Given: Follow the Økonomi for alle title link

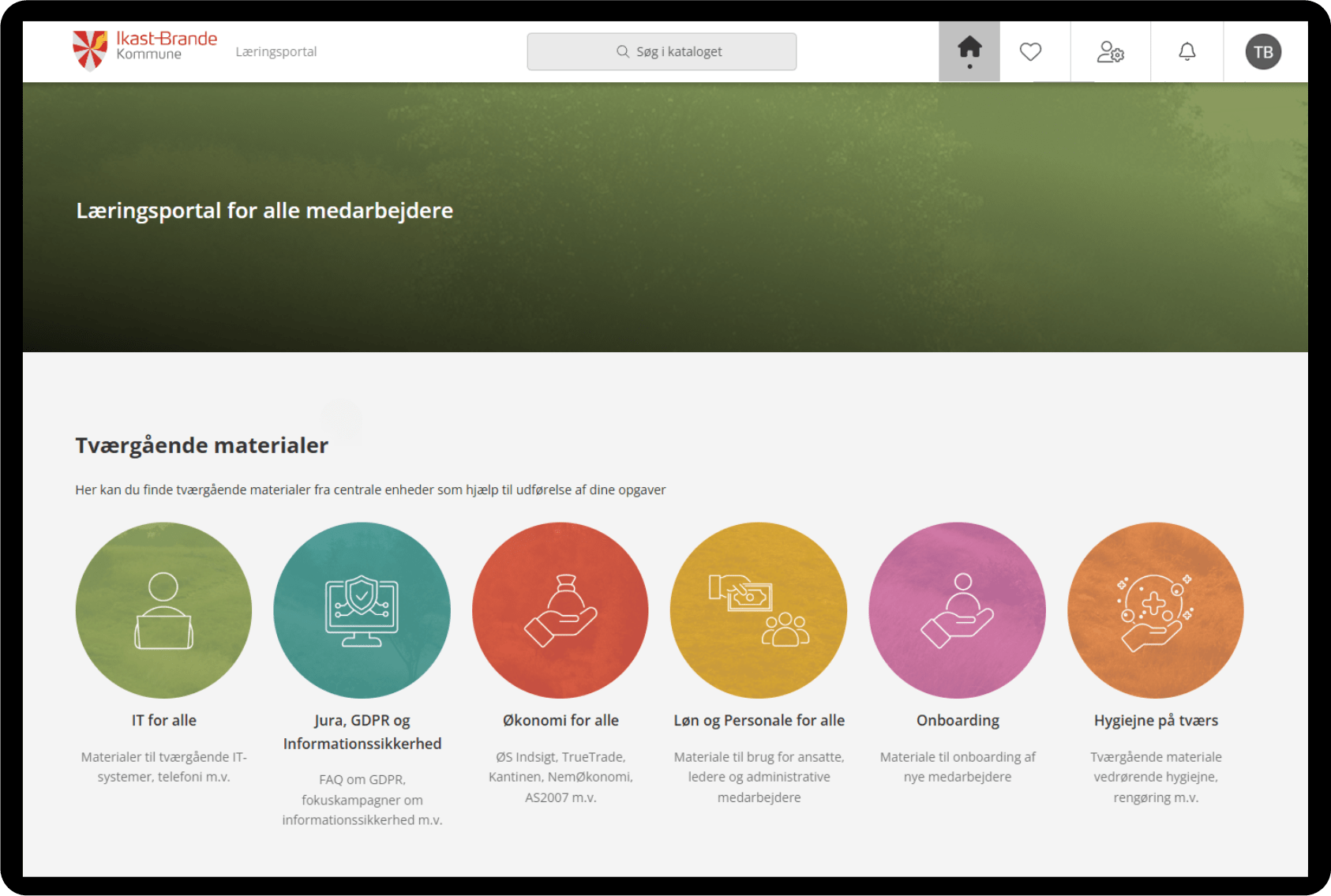Looking at the screenshot, I should (x=561, y=720).
